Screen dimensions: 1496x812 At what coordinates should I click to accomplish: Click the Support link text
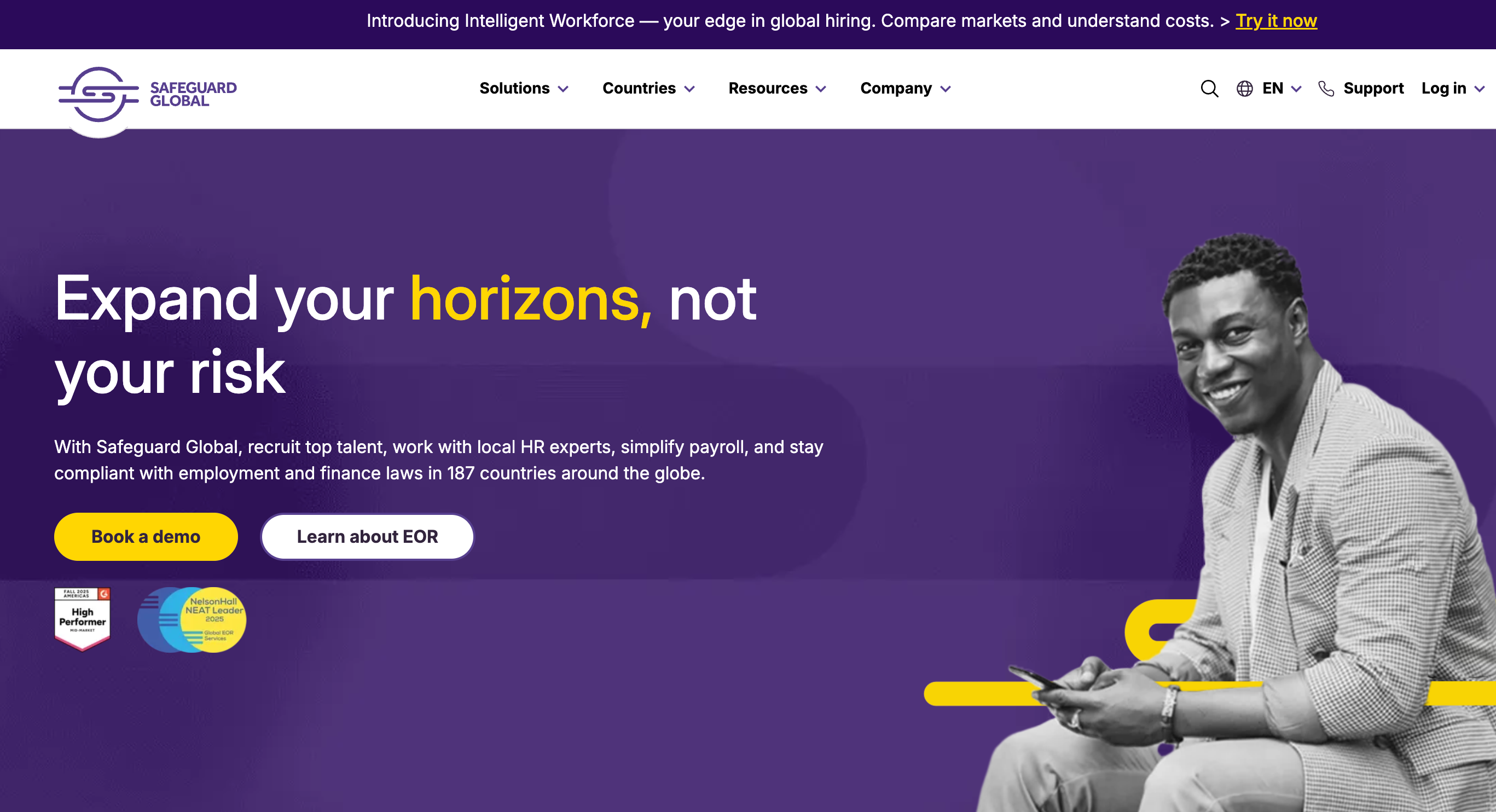click(1373, 89)
